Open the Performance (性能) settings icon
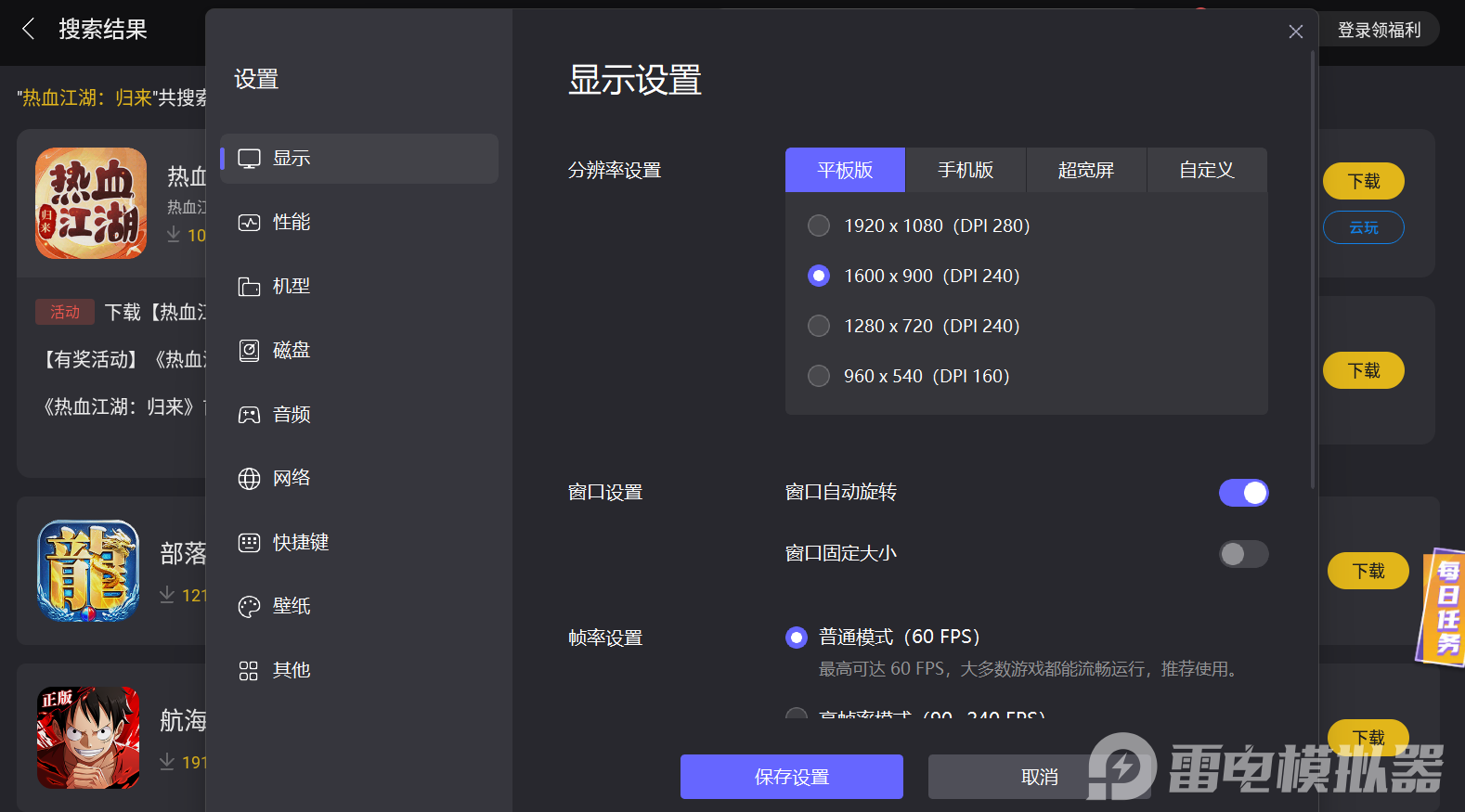This screenshot has height=812, width=1465. (249, 223)
